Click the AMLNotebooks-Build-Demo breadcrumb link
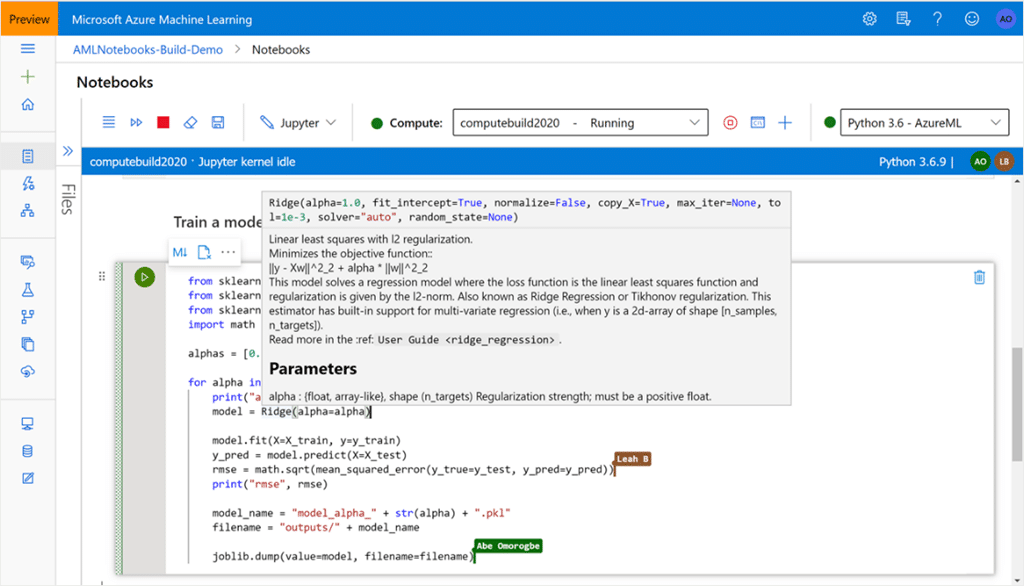Viewport: 1024px width, 586px height. 148,50
